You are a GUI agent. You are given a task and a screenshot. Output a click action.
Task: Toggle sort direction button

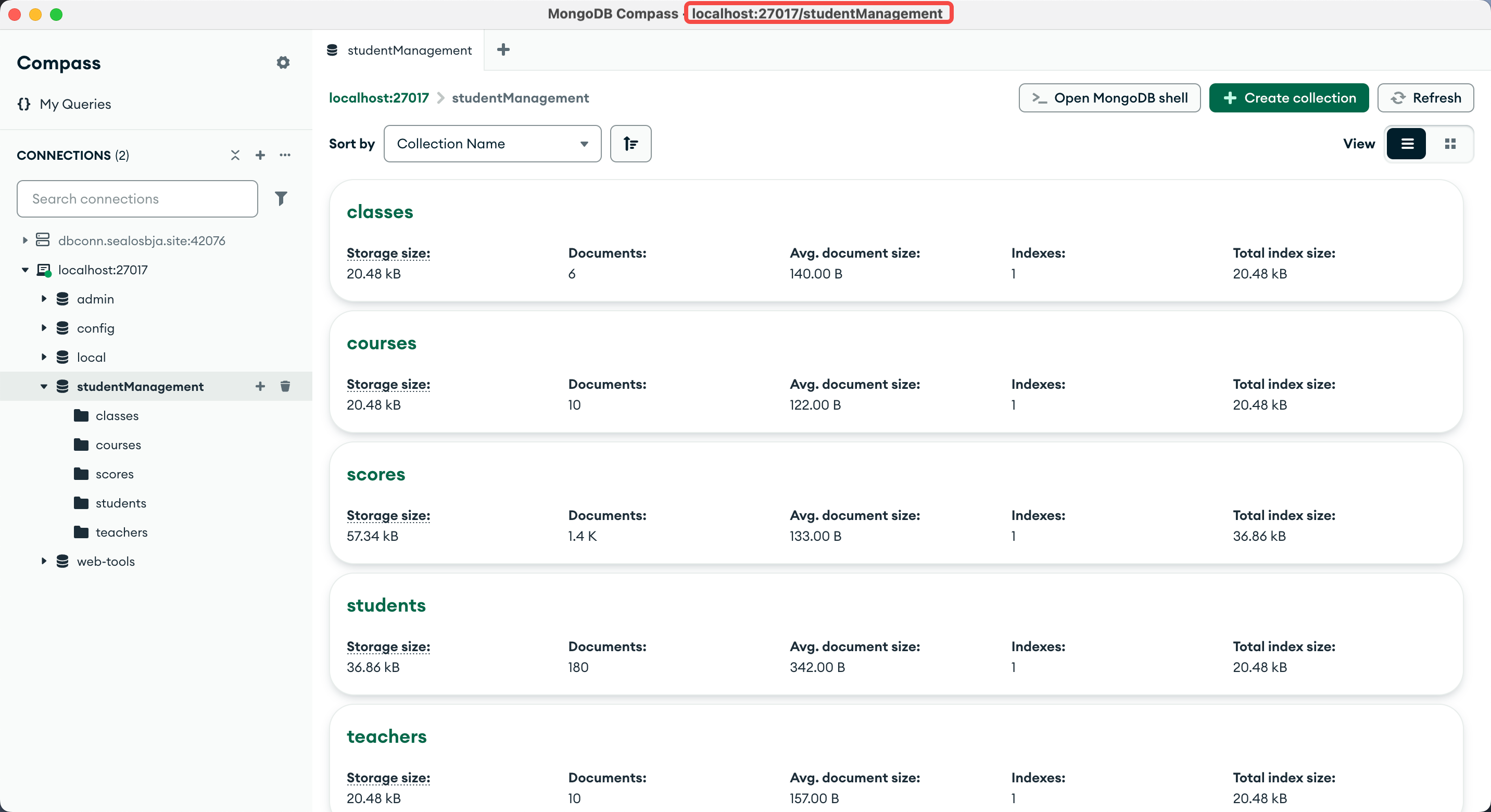630,144
